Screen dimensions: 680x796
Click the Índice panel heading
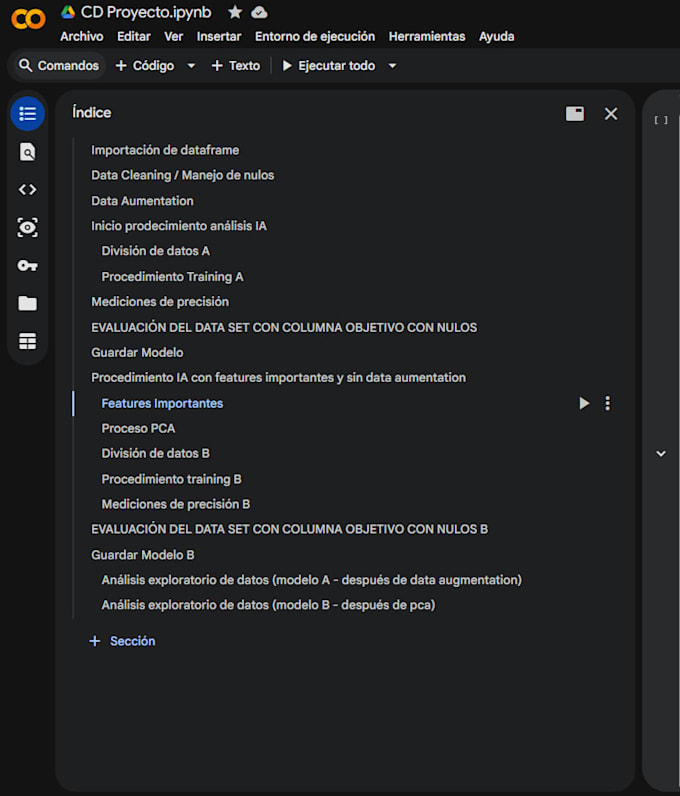coord(91,112)
